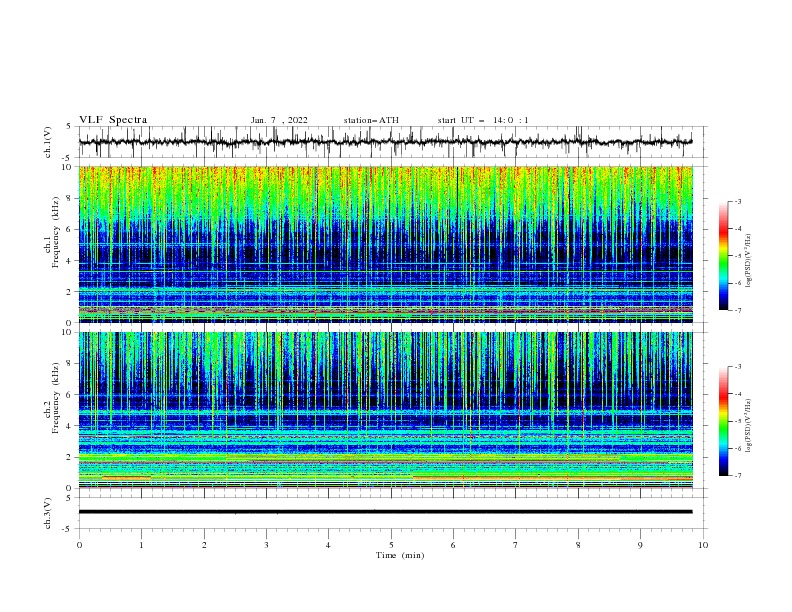Click the time axis tick label '5'
Screen dimensions: 792x612
click(391, 545)
